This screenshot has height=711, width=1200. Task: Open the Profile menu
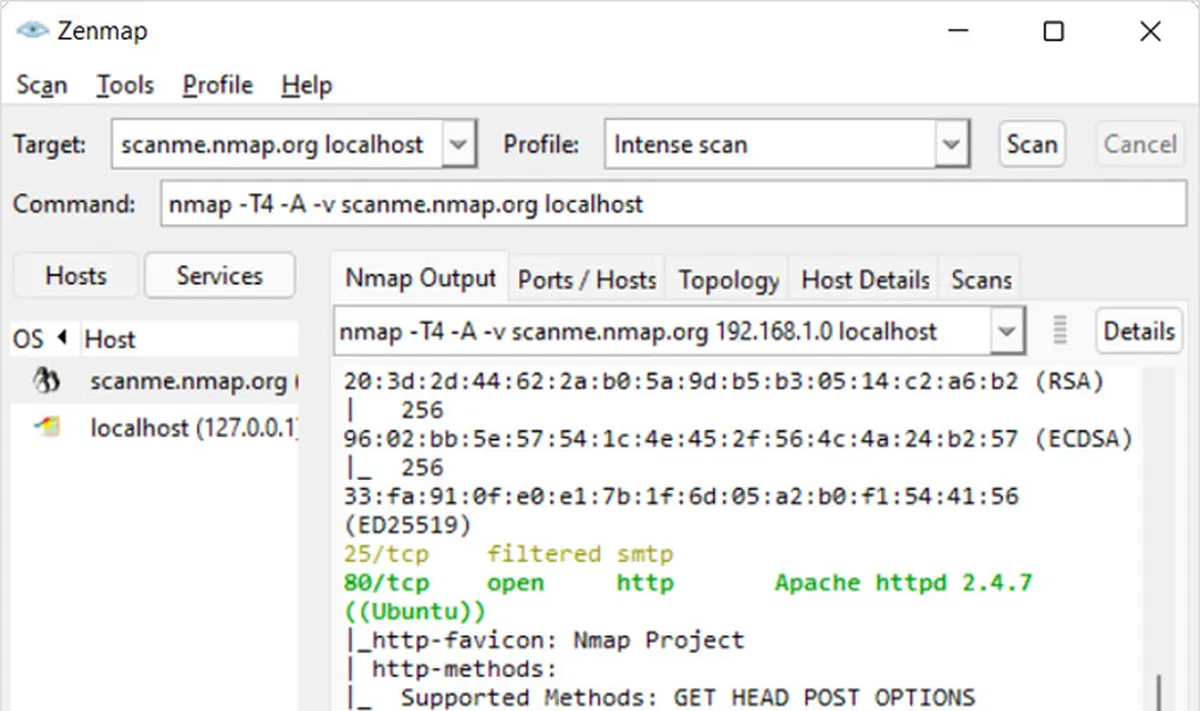click(x=217, y=86)
